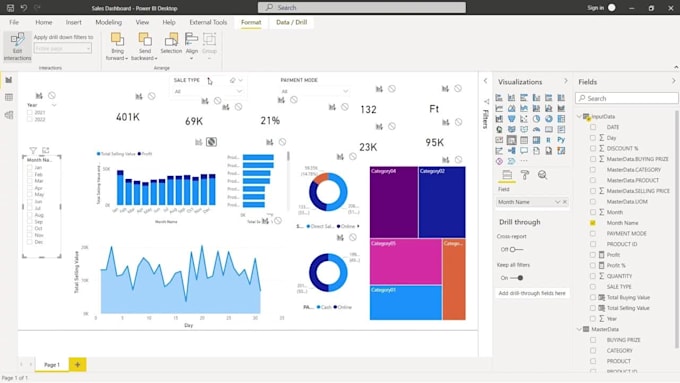
Task: Switch to the Home ribbon tab
Action: (x=44, y=22)
